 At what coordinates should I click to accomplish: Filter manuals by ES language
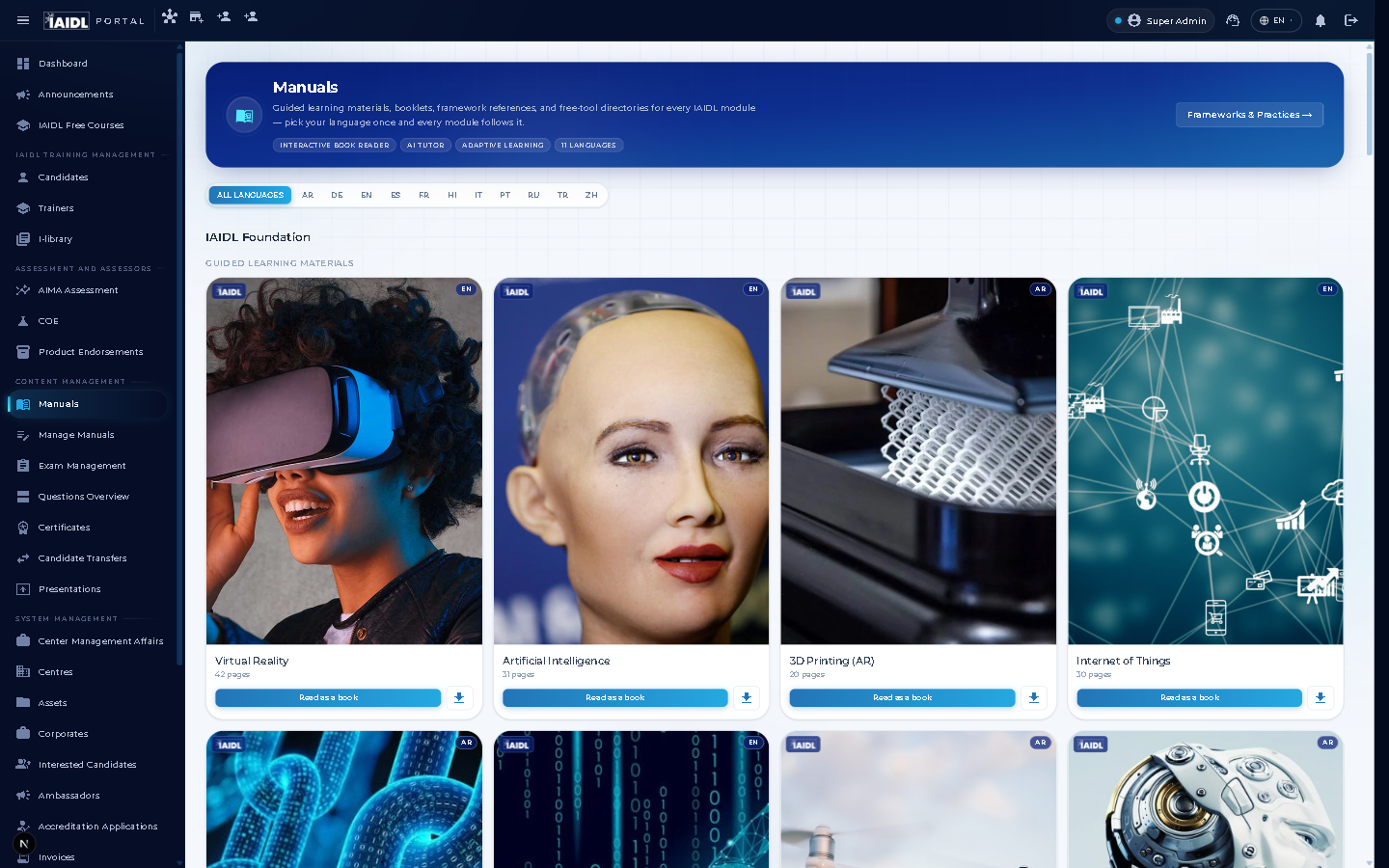[395, 195]
